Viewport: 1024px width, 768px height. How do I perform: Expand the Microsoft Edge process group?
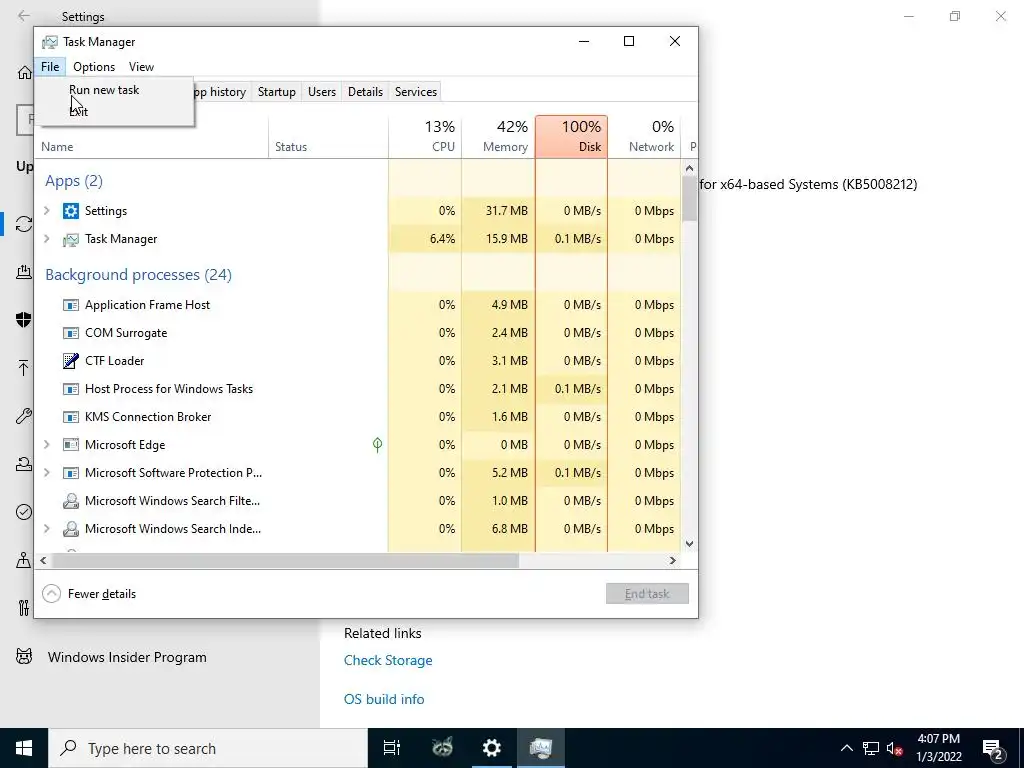[x=46, y=444]
